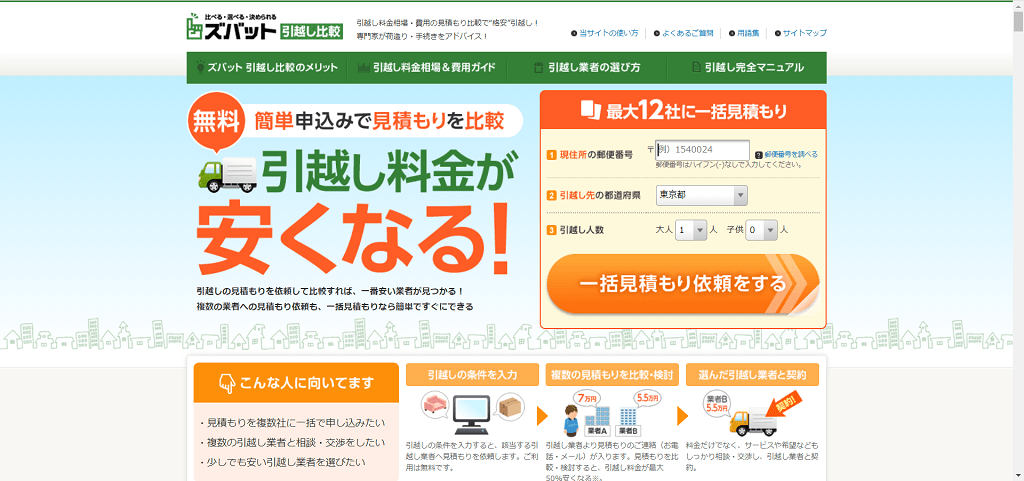This screenshot has height=481, width=1024.
Task: Click orange arrow after 引越しの条件を入力 step
Action: [542, 416]
